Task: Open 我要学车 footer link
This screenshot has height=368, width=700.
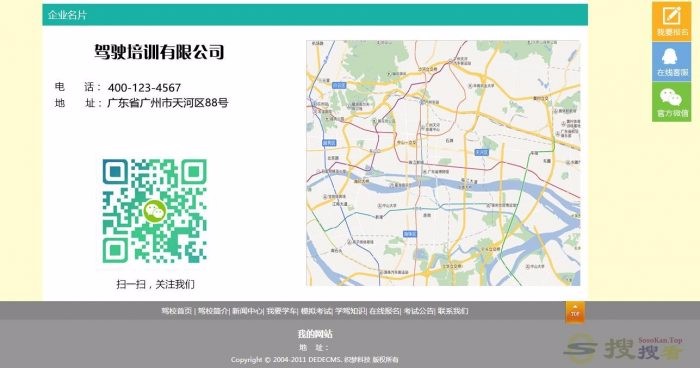Action: (281, 311)
